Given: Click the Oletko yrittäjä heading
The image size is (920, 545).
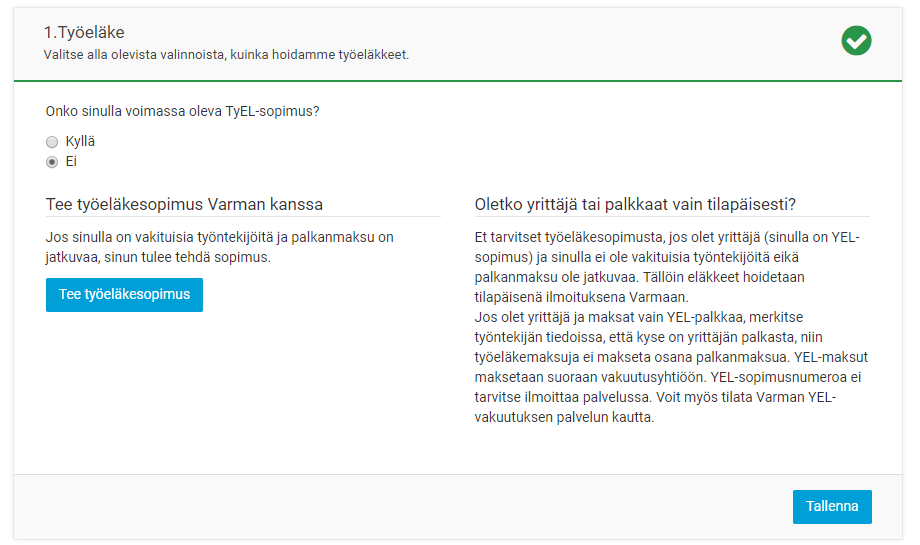Looking at the screenshot, I should pos(635,205).
